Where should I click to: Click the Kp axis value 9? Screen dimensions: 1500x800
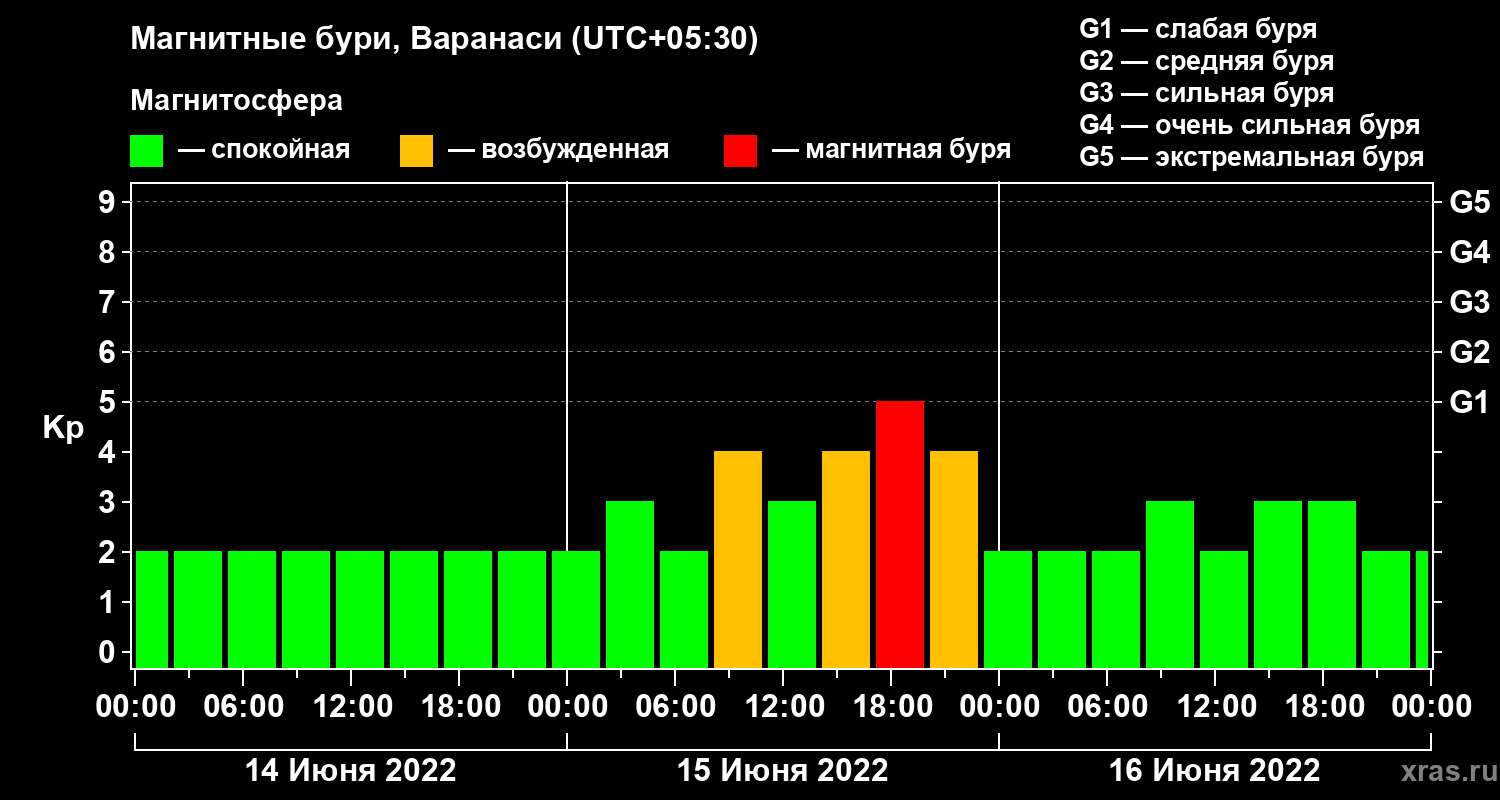pos(109,202)
